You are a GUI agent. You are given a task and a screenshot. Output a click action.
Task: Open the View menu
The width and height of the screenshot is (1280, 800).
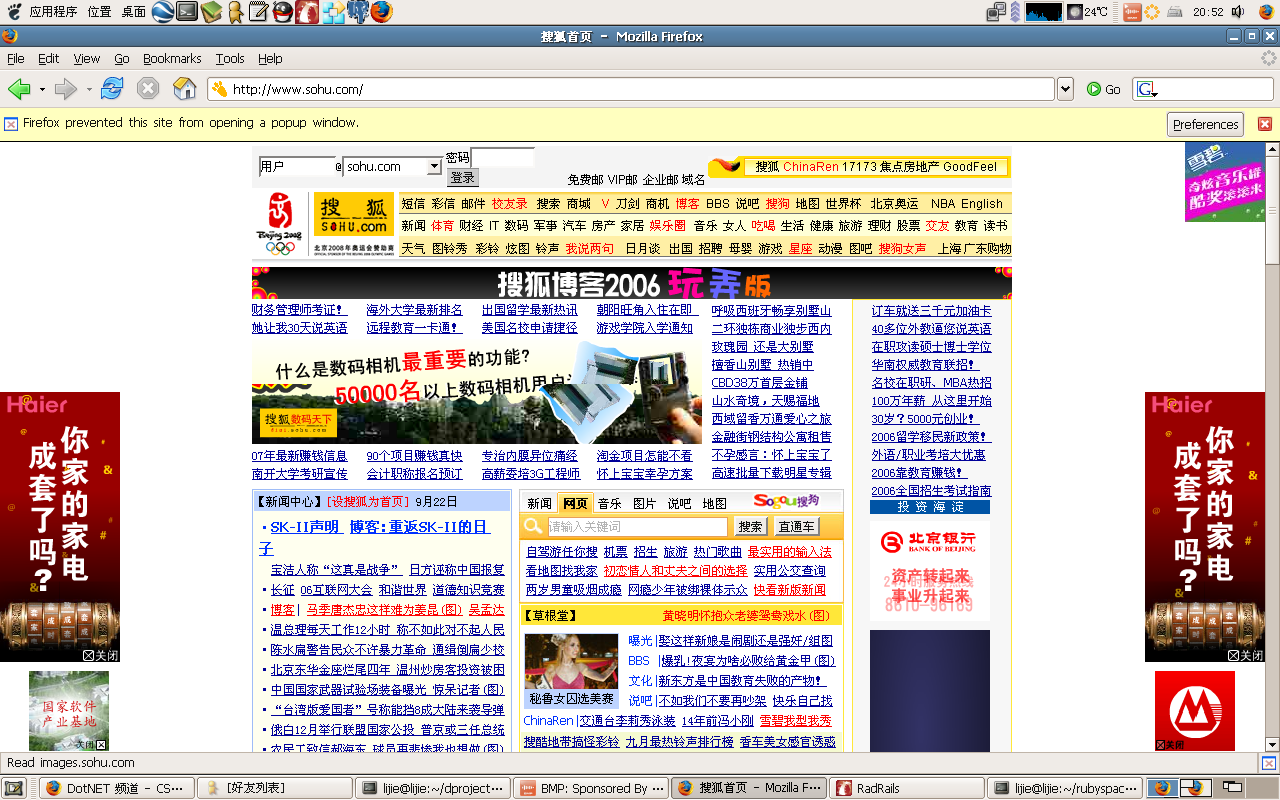coord(87,58)
